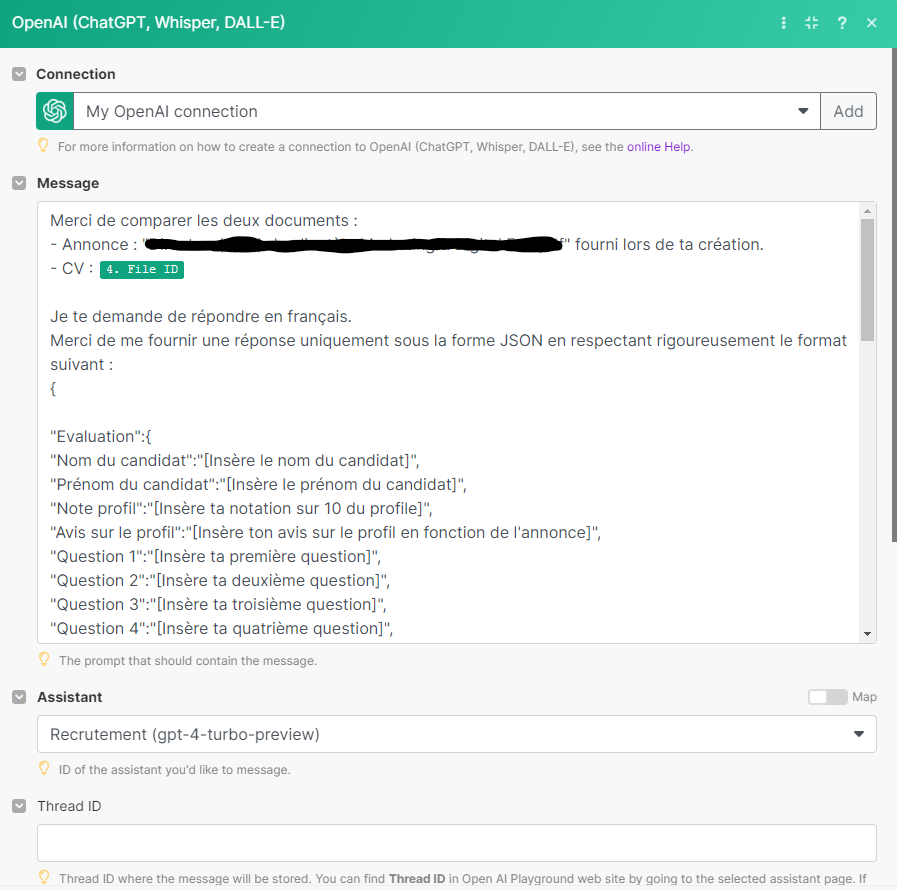Screen dimensions: 897x891
Task: Click the lightbulb hint icon under Message
Action: coord(43,659)
